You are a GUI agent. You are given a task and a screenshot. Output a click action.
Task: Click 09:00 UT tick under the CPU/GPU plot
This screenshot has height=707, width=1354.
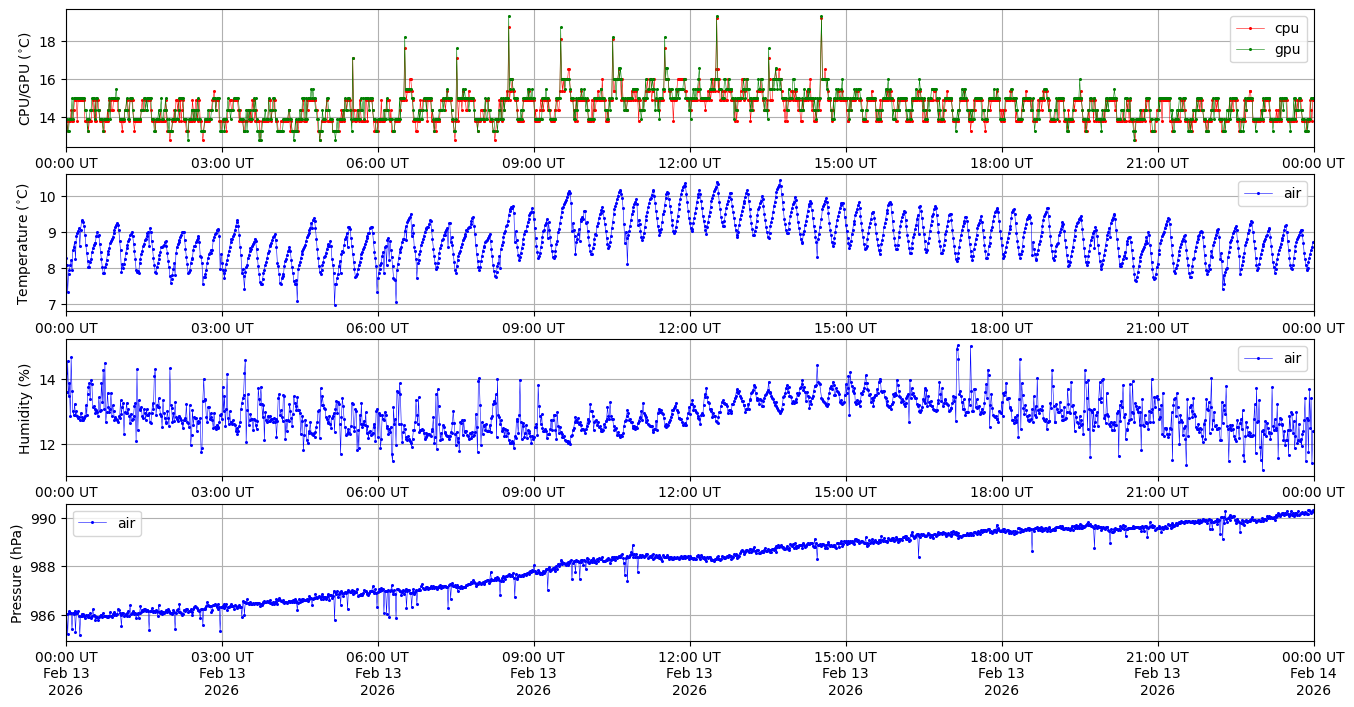coord(533,163)
